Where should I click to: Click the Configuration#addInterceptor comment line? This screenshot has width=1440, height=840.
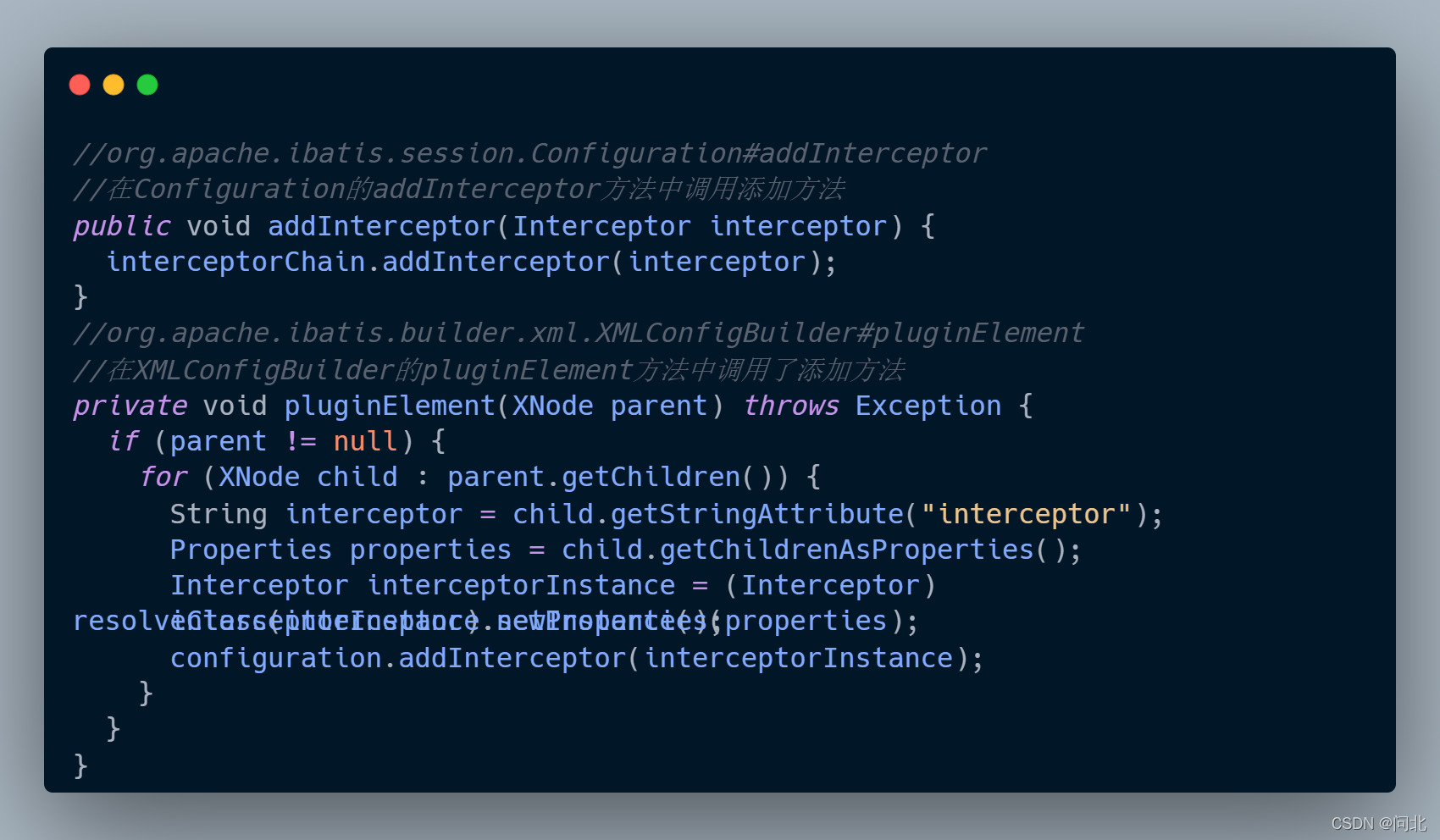pyautogui.click(x=529, y=153)
